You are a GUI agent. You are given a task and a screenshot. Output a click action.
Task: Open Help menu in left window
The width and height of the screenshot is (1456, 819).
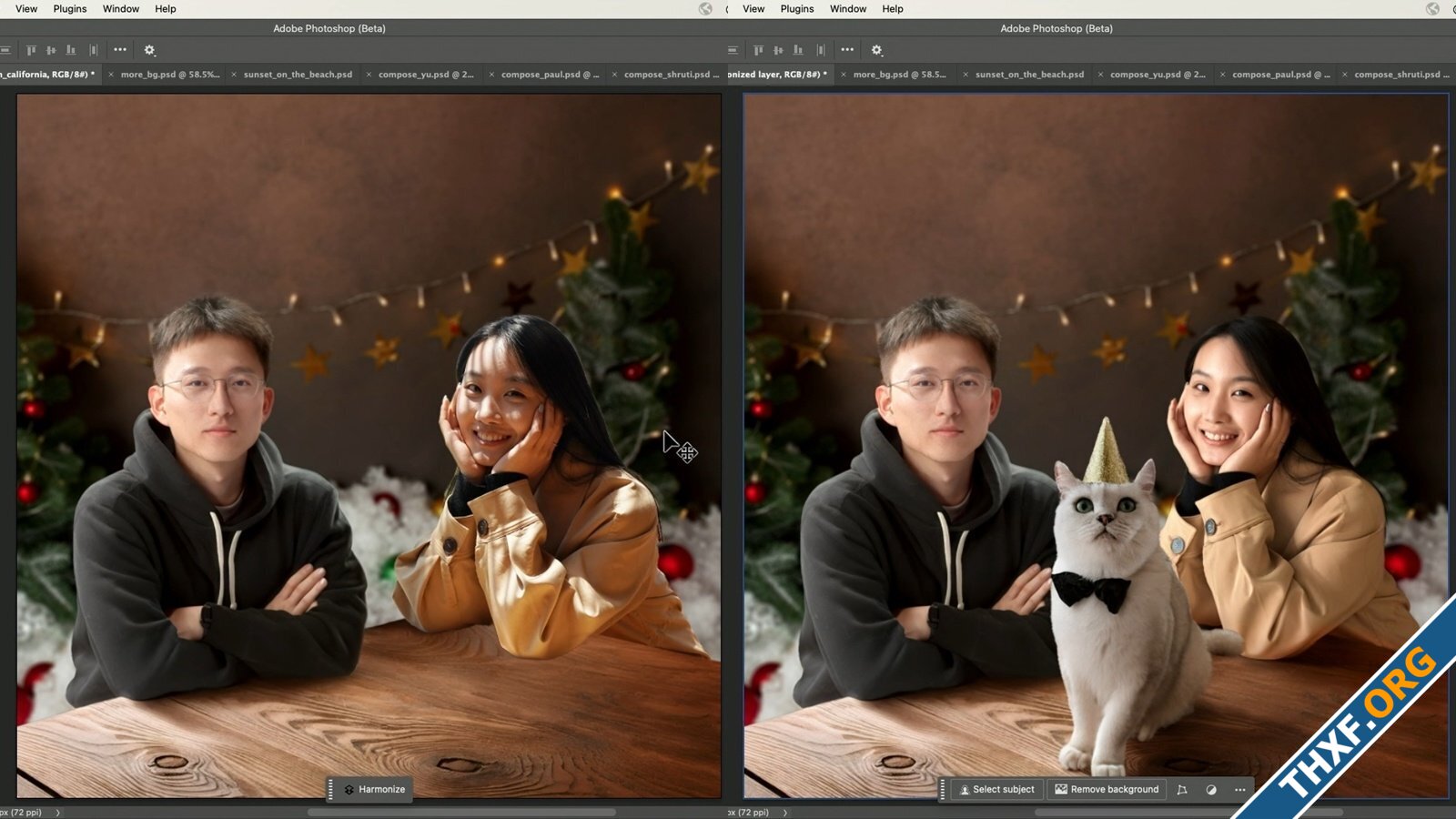tap(166, 9)
